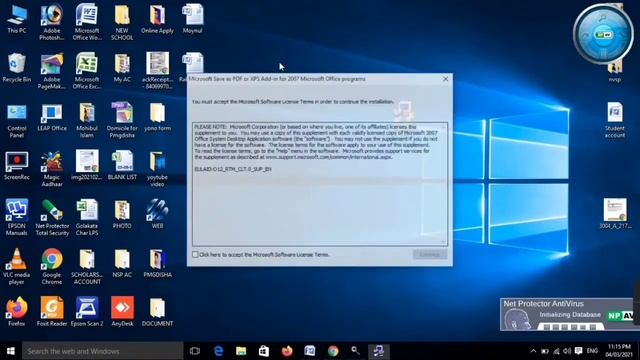Select the DOCUMENT folder
640x360 pixels.
tap(157, 311)
